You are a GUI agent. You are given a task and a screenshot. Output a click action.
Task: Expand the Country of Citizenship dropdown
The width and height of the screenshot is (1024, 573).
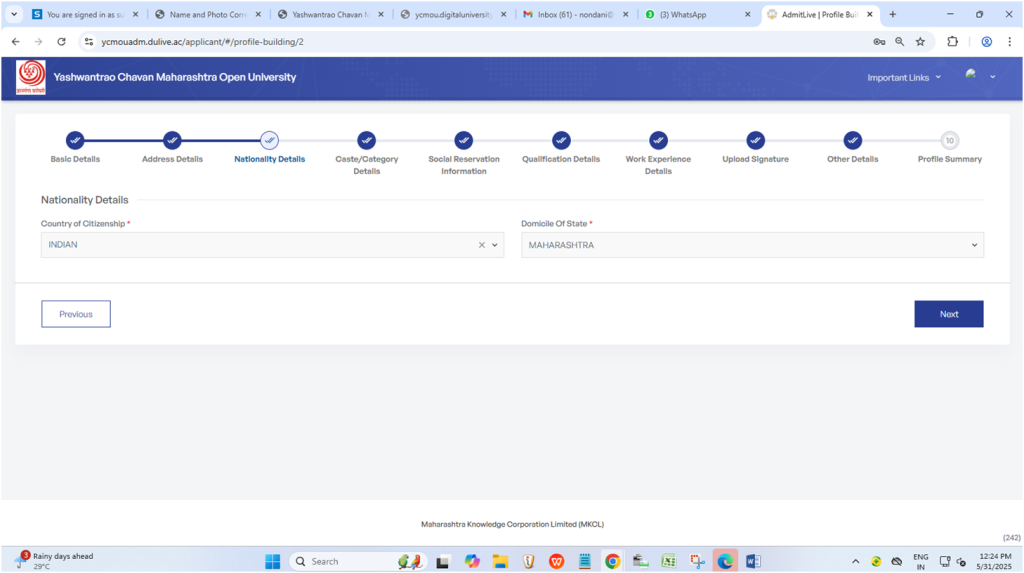(x=494, y=245)
